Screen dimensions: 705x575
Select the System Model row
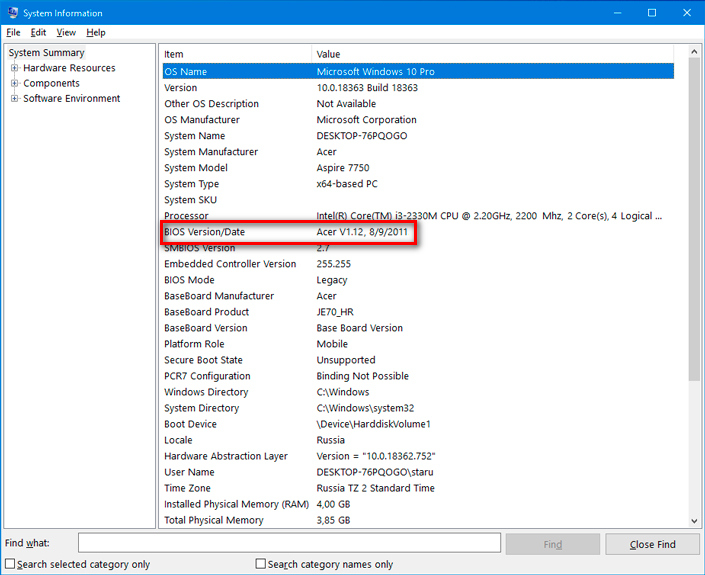[418, 168]
